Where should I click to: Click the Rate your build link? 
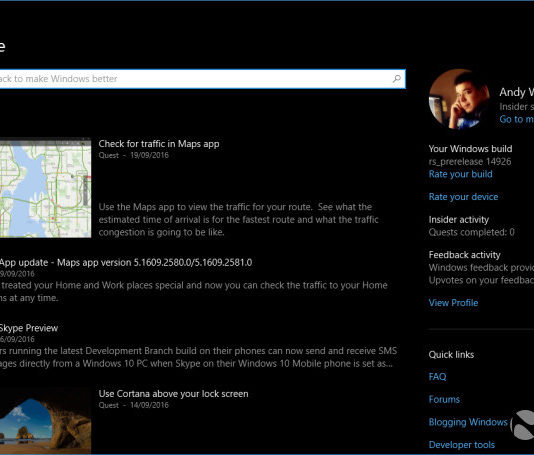tap(460, 174)
